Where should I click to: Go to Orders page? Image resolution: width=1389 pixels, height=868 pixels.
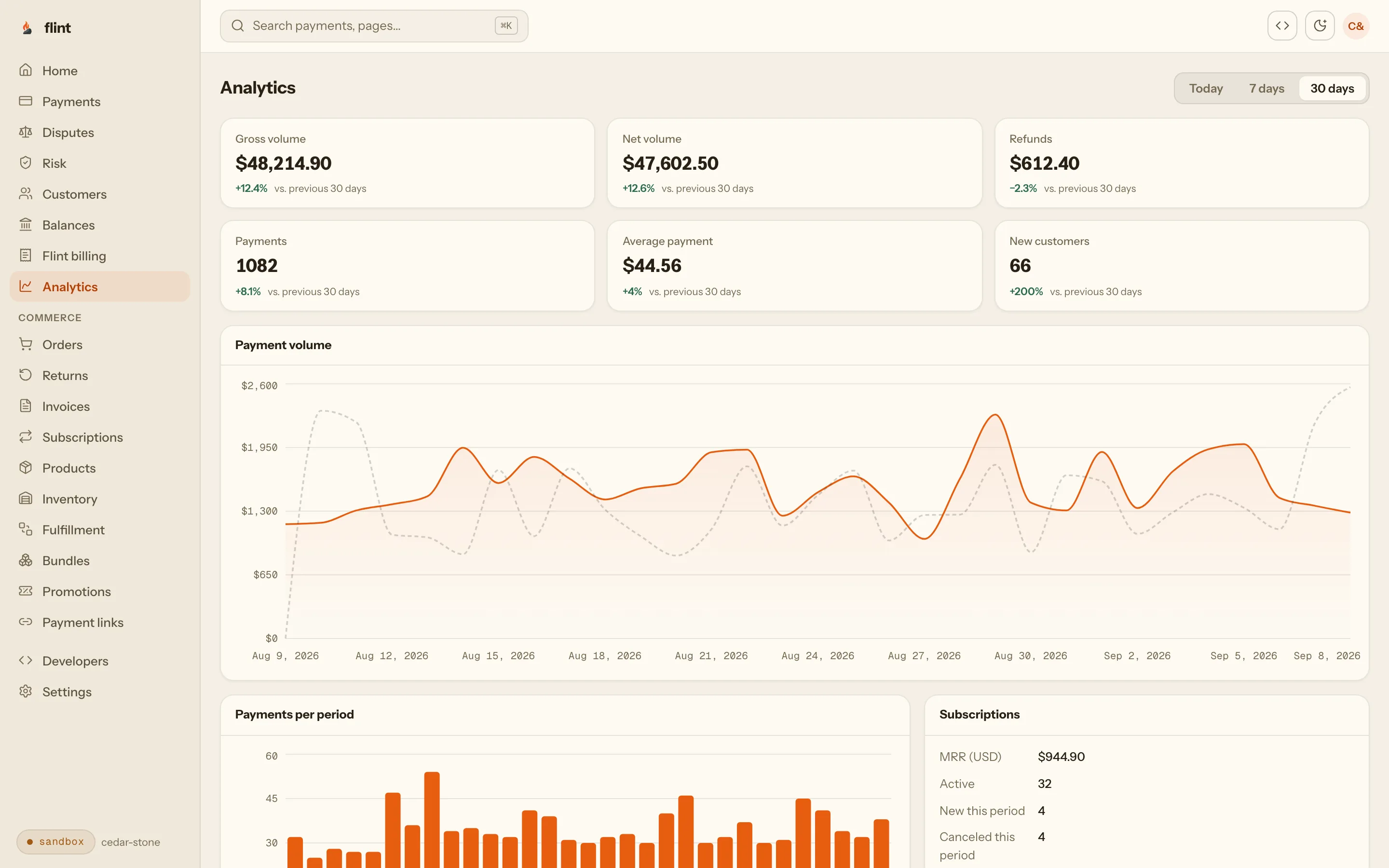[100, 344]
